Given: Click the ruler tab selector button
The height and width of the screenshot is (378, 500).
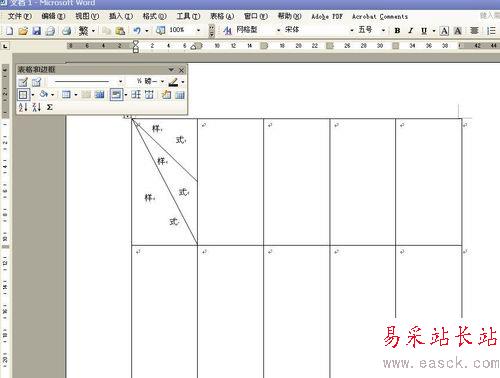Looking at the screenshot, I should (5, 46).
